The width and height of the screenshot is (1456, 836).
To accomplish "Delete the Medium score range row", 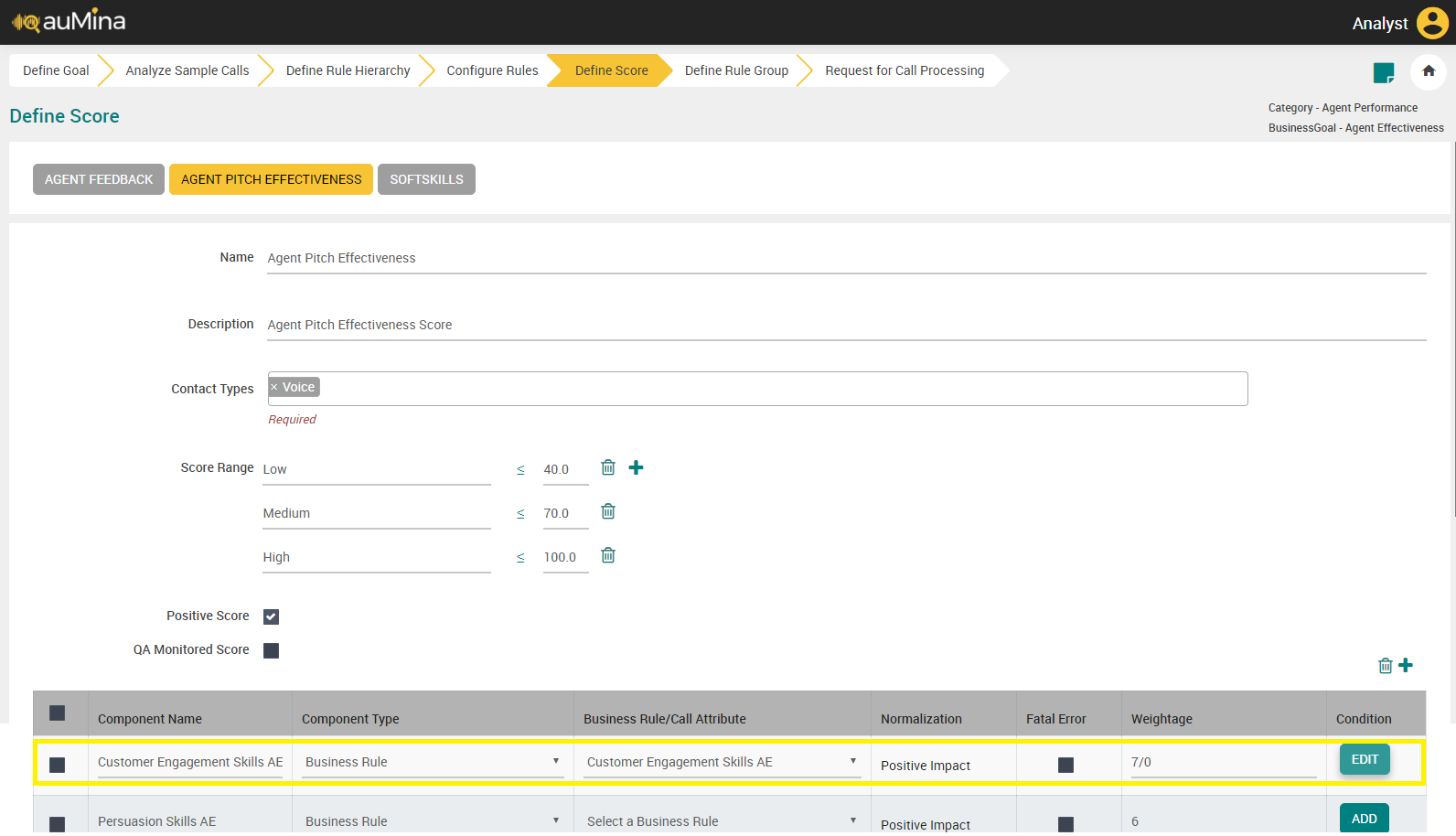I will point(608,511).
